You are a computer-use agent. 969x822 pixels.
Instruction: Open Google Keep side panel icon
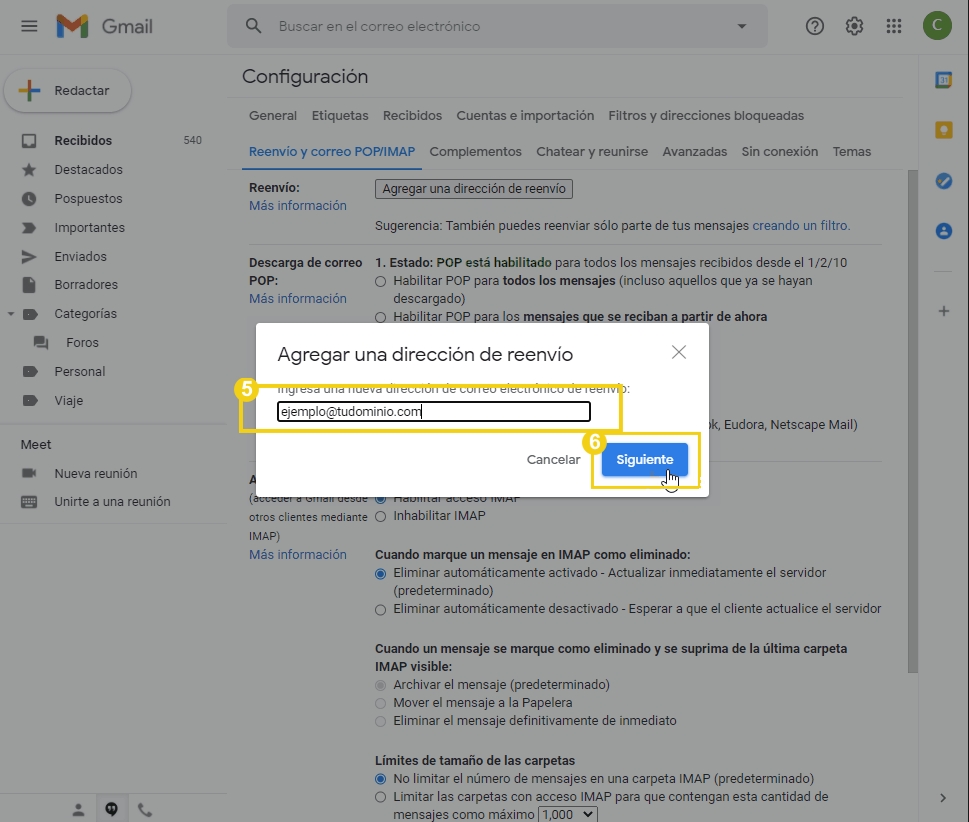tap(943, 130)
